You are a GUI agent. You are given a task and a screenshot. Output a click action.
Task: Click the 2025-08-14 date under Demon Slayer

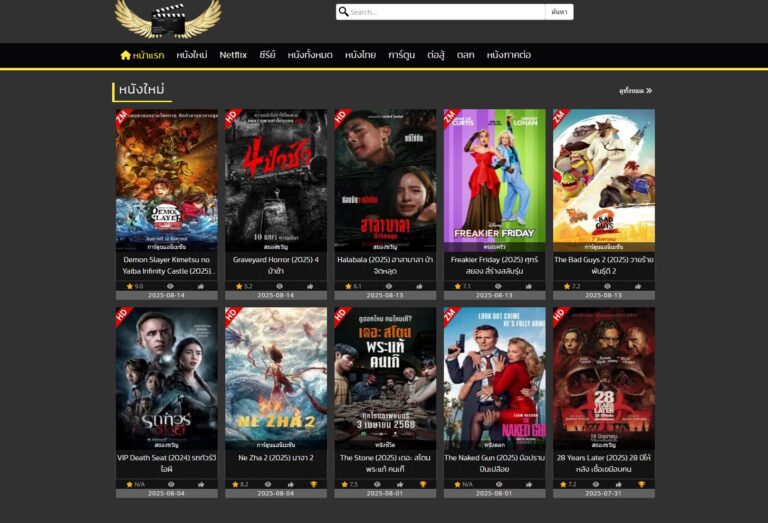click(x=167, y=295)
